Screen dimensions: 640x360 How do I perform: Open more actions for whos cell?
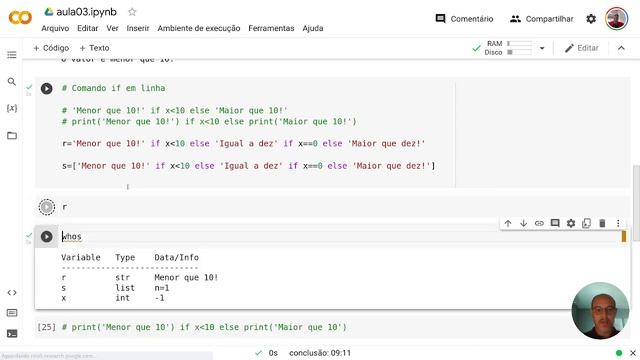tap(618, 223)
